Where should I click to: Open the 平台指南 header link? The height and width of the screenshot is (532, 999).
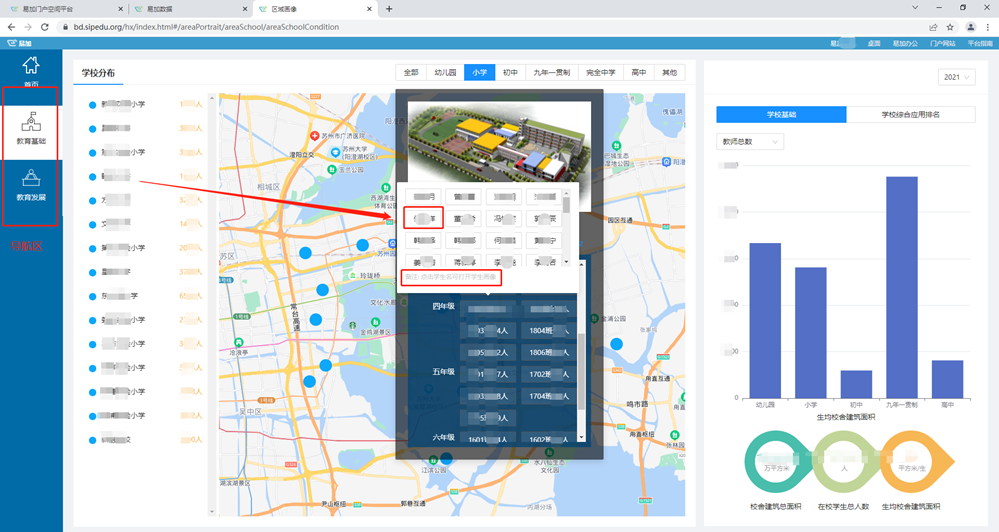tap(980, 43)
